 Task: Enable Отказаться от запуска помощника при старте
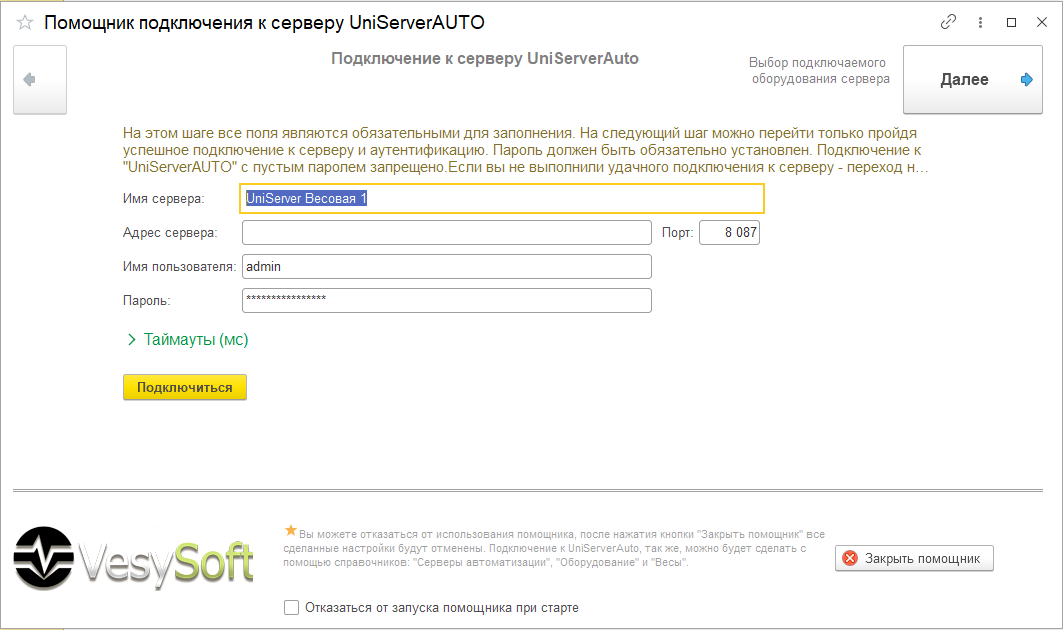(292, 607)
